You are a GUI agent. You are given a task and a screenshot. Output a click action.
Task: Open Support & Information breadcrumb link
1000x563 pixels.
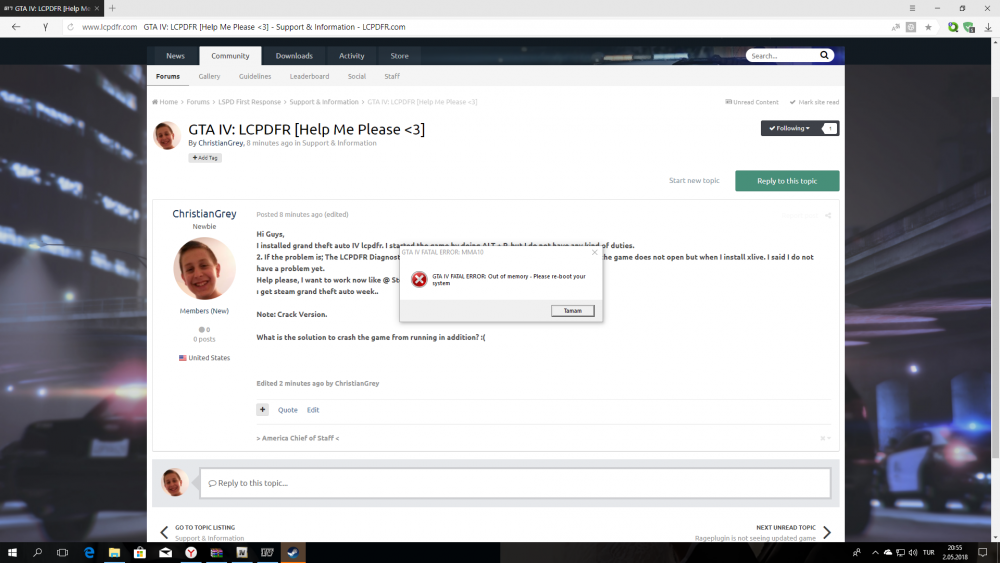click(x=324, y=102)
